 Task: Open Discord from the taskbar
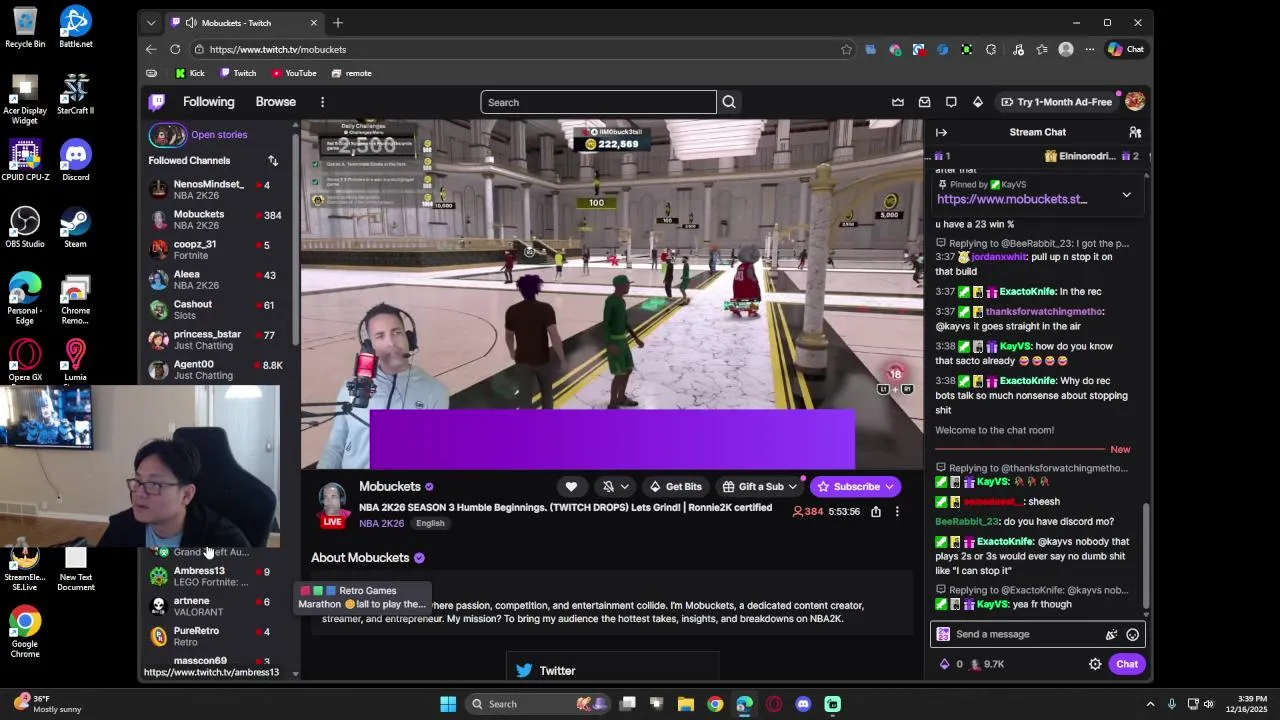(803, 704)
